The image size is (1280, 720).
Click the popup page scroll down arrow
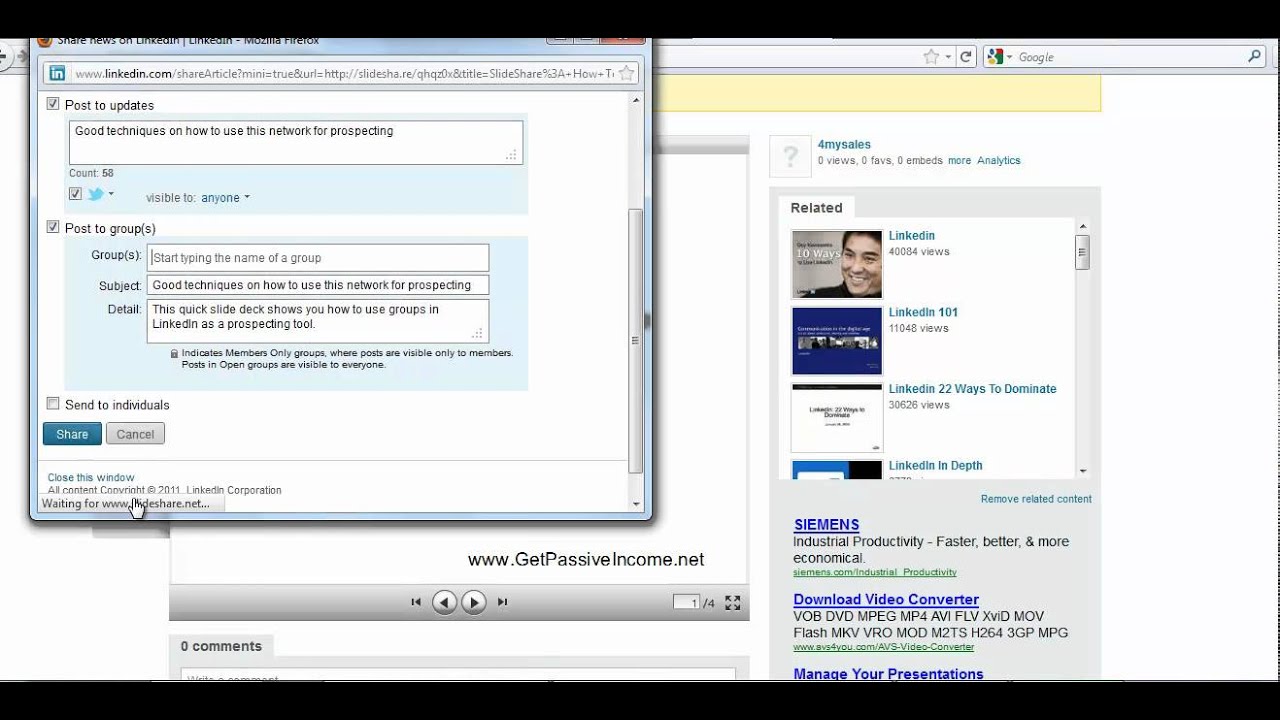coord(635,504)
